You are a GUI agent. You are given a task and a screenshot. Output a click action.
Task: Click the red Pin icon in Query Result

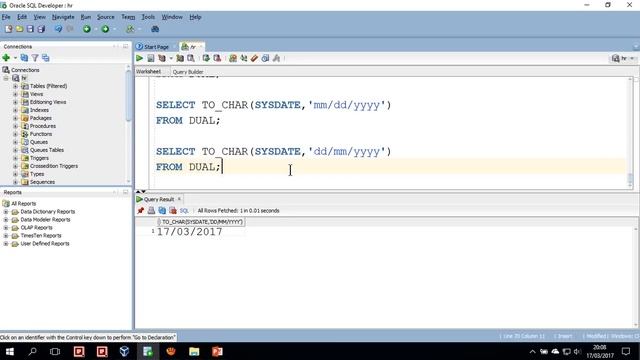(x=141, y=211)
